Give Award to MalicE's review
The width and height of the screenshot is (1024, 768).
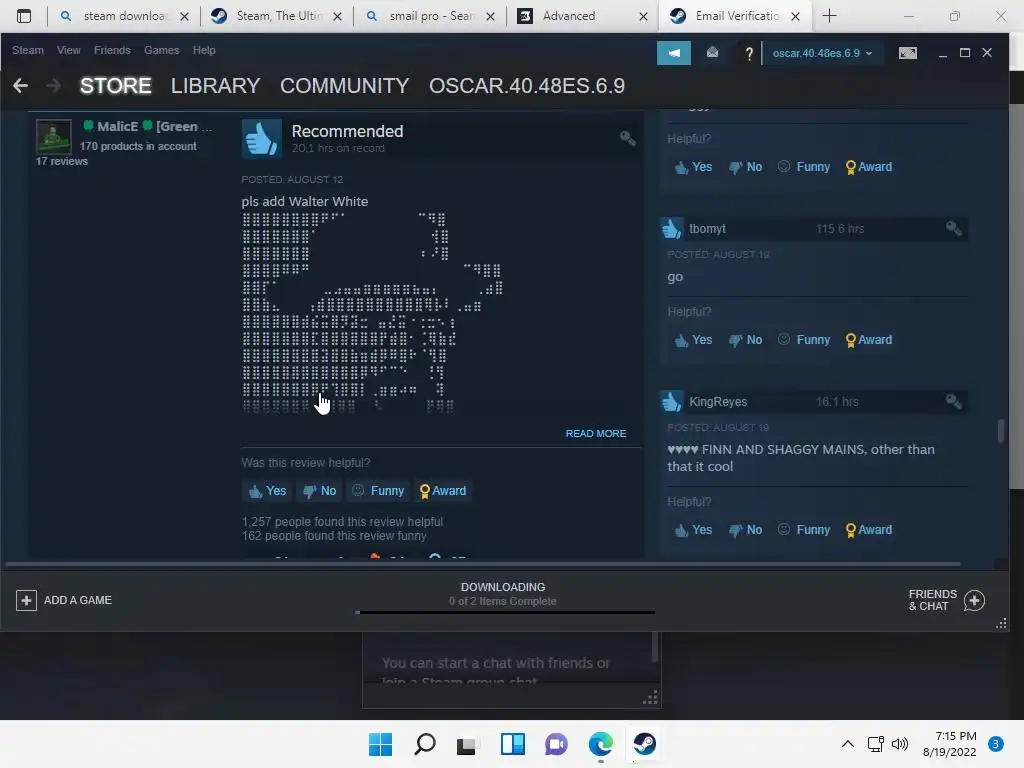tap(443, 491)
